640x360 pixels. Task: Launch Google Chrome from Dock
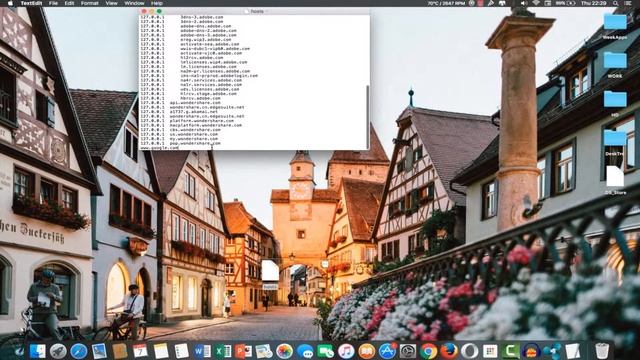click(429, 351)
